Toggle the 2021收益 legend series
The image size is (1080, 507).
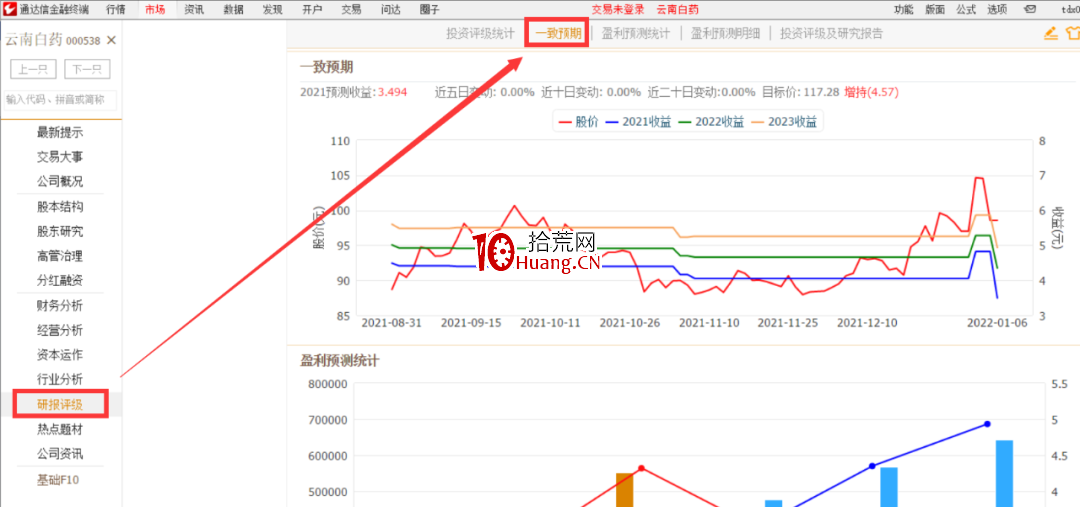(638, 123)
